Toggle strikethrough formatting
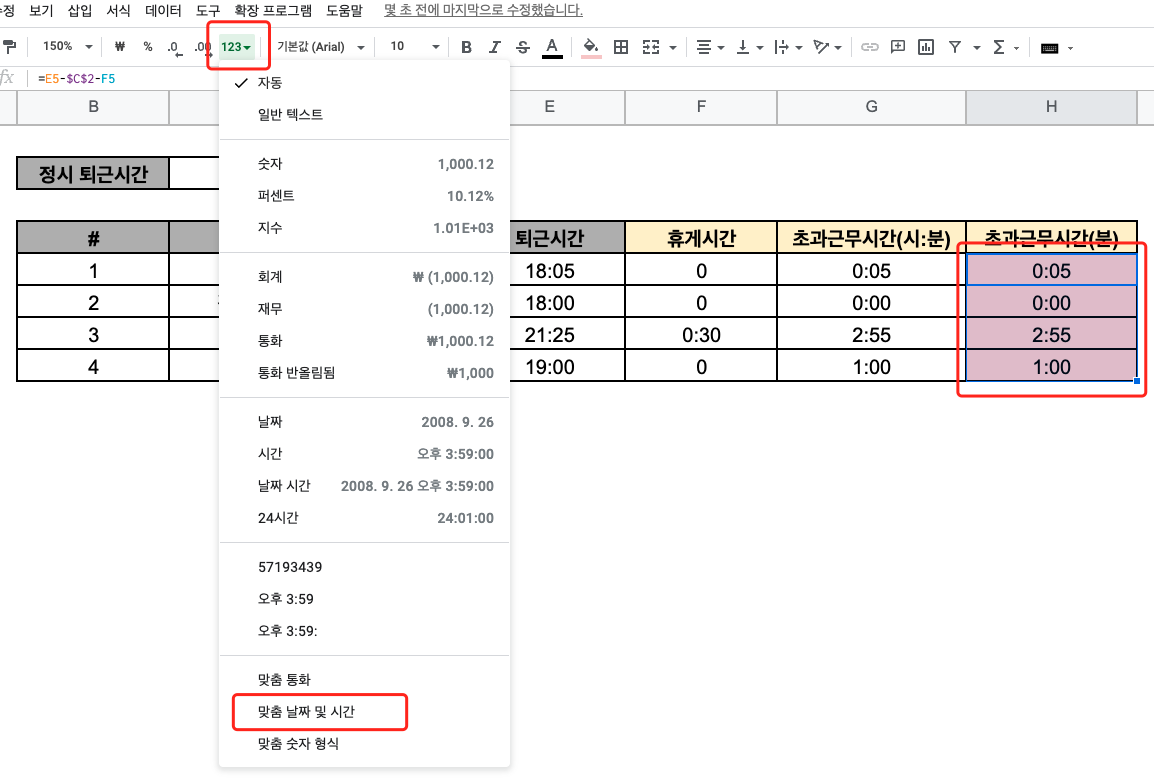The image size is (1154, 783). (x=521, y=47)
